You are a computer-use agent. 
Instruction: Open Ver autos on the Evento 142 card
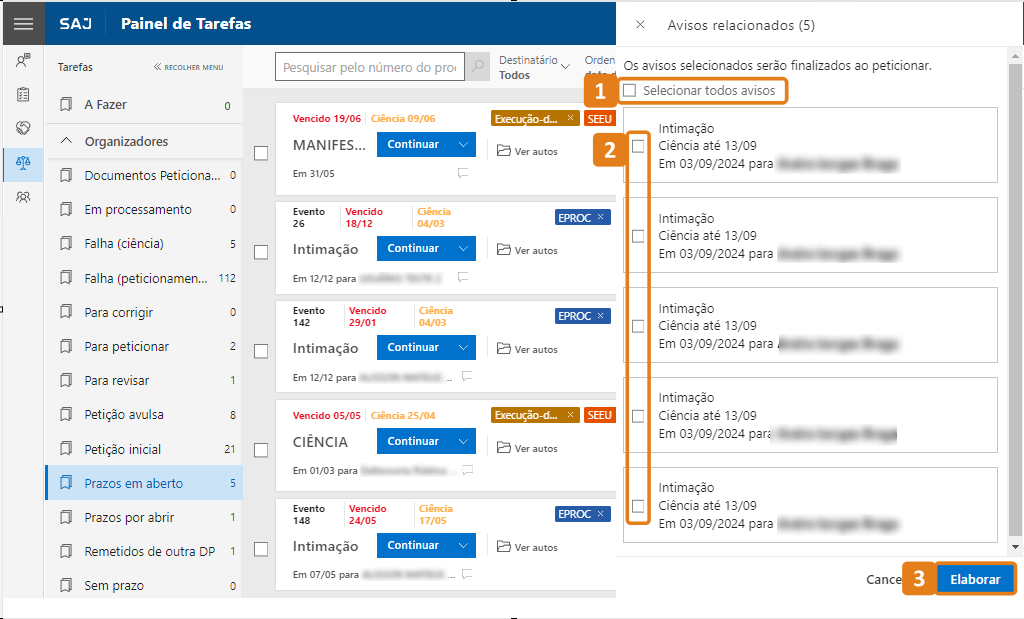[x=528, y=349]
